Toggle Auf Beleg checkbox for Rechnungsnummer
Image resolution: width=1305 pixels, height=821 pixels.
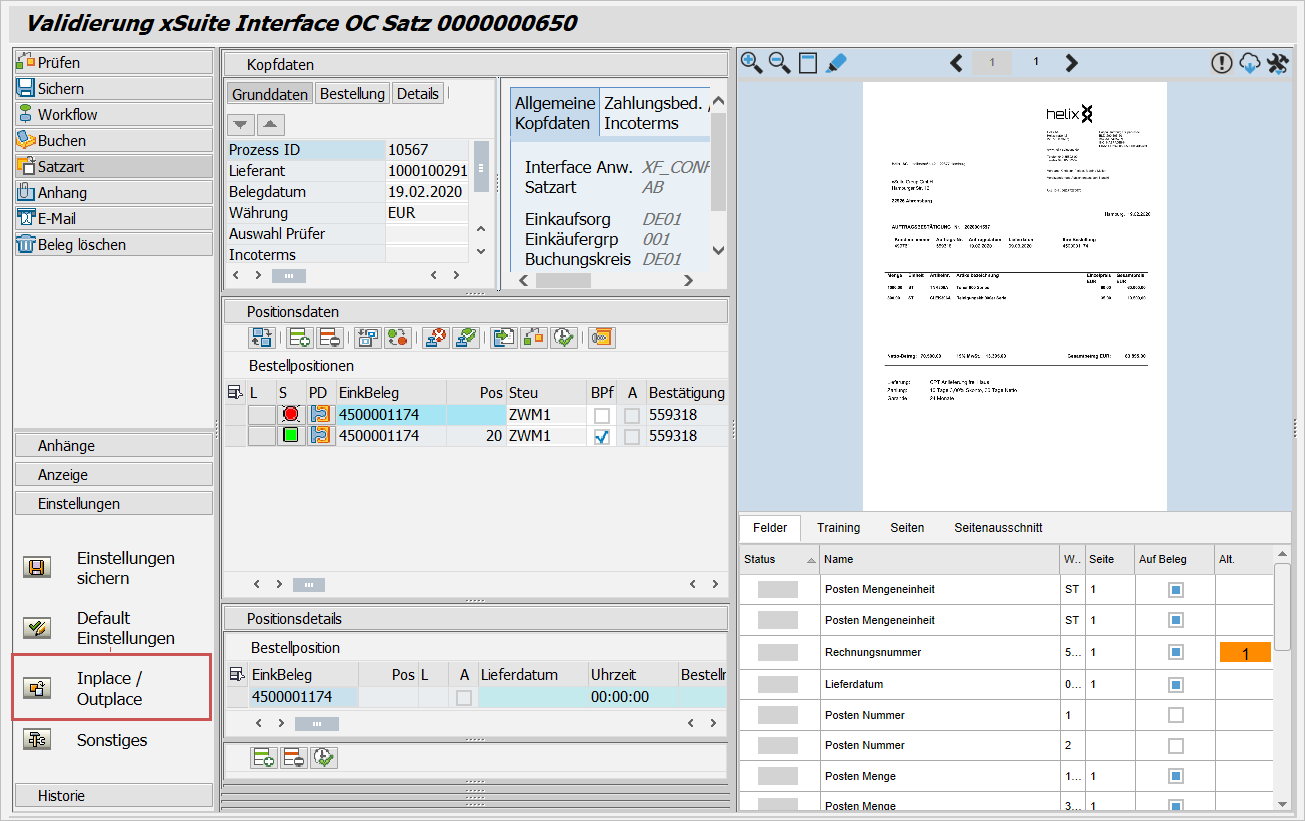click(x=1176, y=653)
